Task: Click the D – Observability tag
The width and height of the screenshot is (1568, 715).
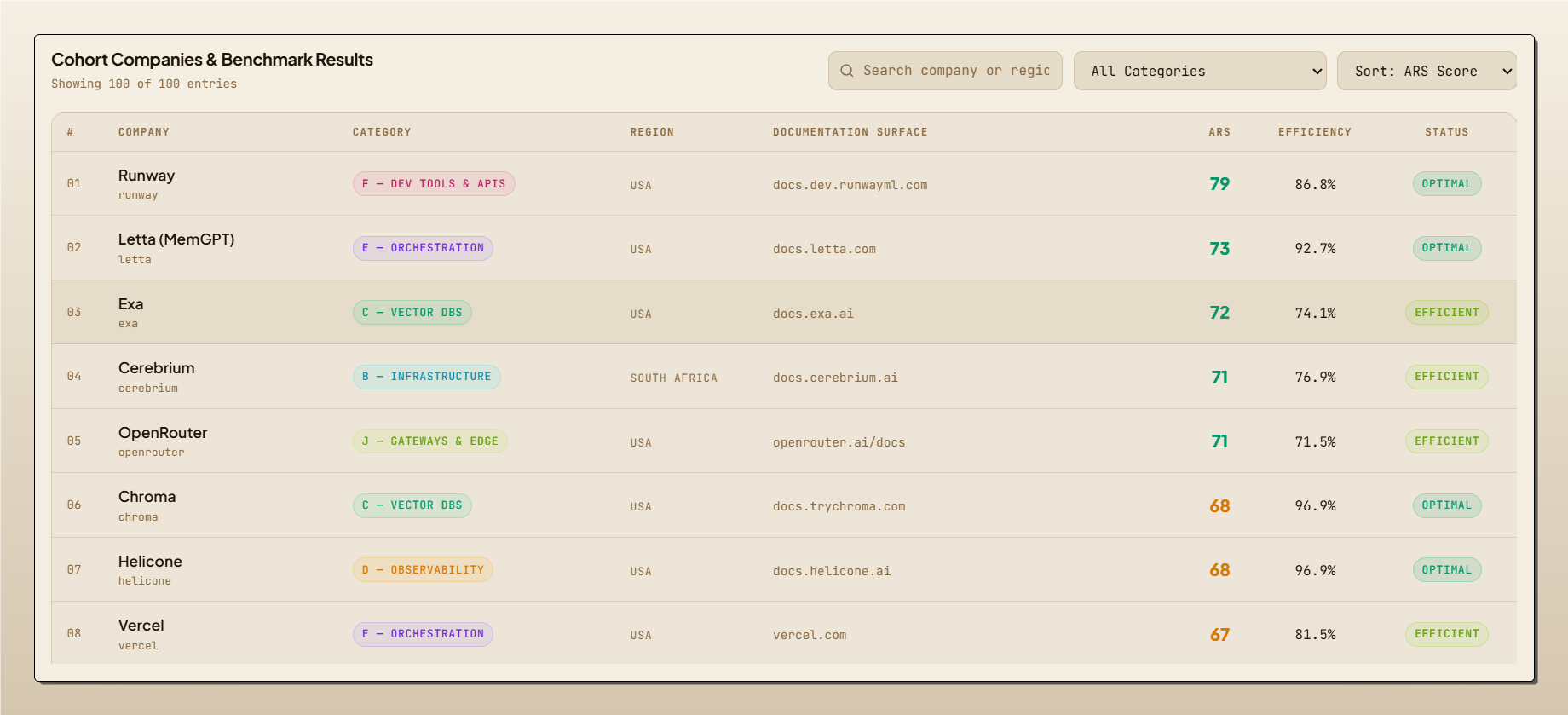Action: tap(423, 570)
